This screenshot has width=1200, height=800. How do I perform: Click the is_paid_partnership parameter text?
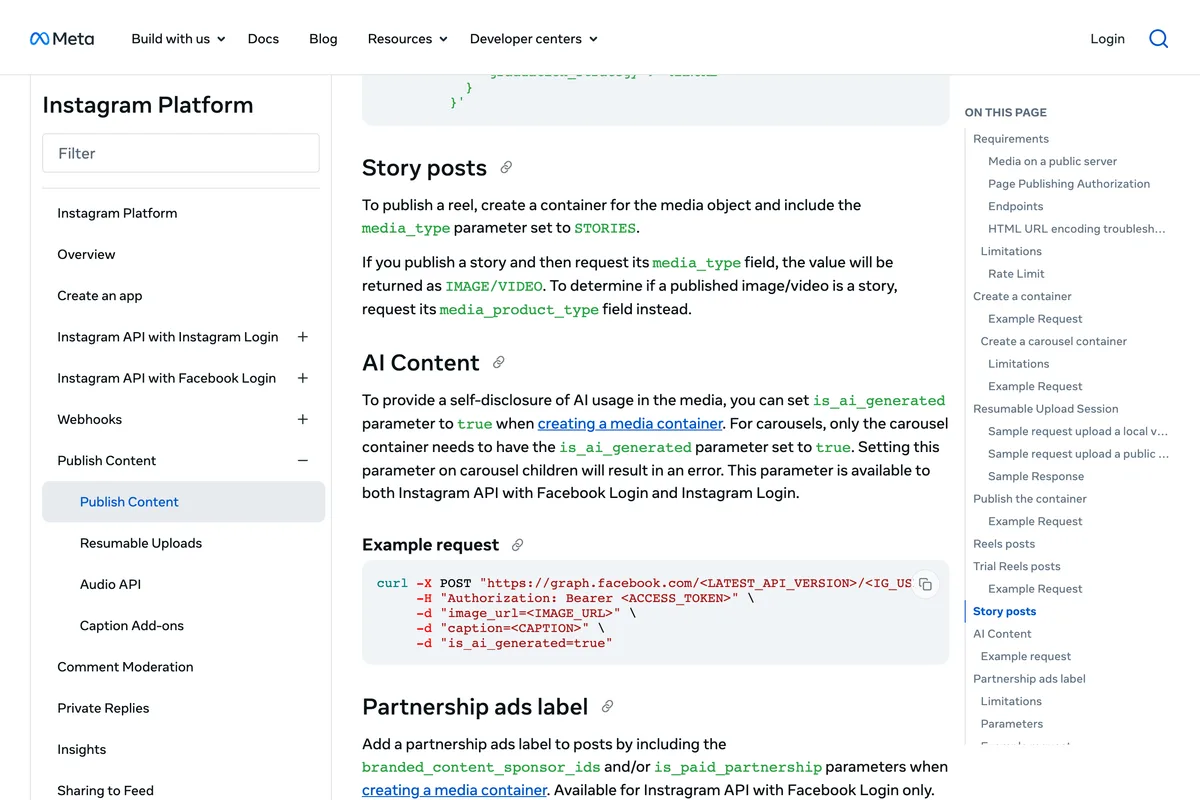(738, 767)
